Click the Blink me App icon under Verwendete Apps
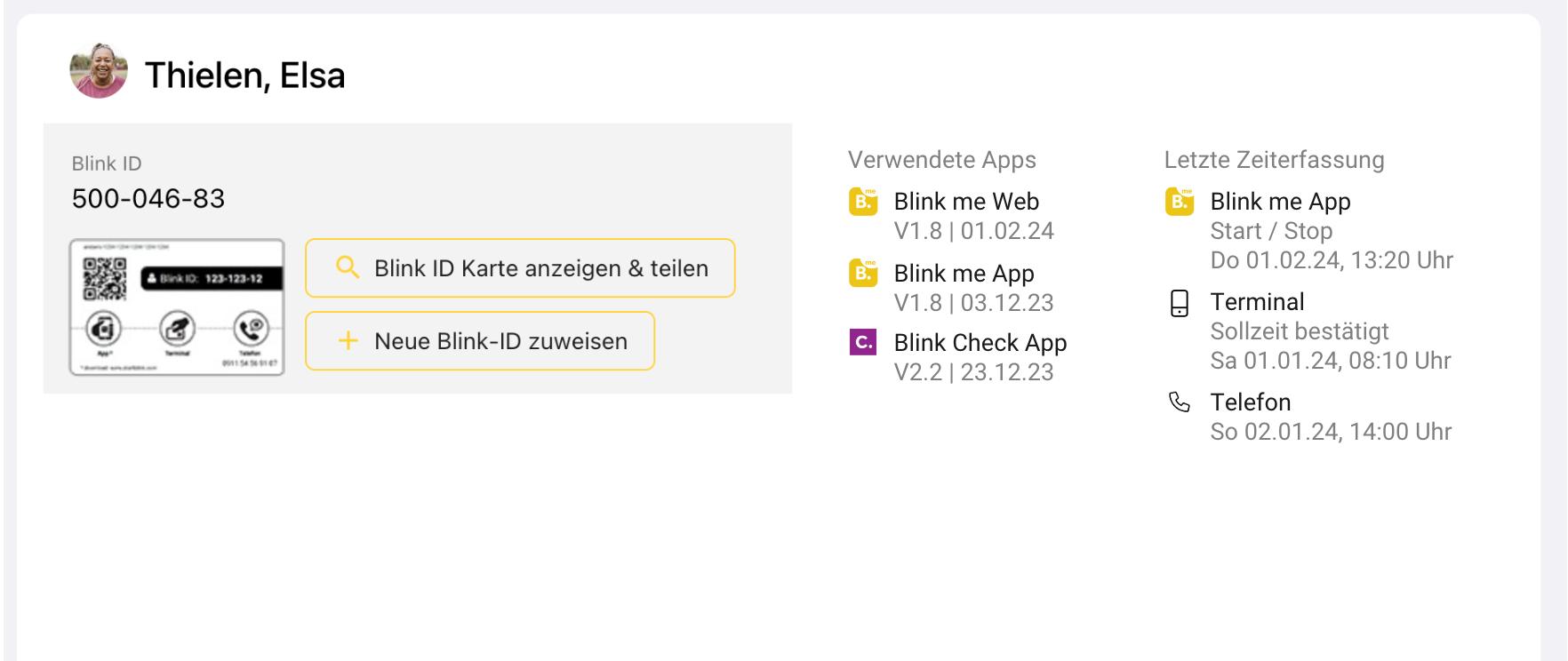Image resolution: width=1568 pixels, height=661 pixels. coord(863,273)
